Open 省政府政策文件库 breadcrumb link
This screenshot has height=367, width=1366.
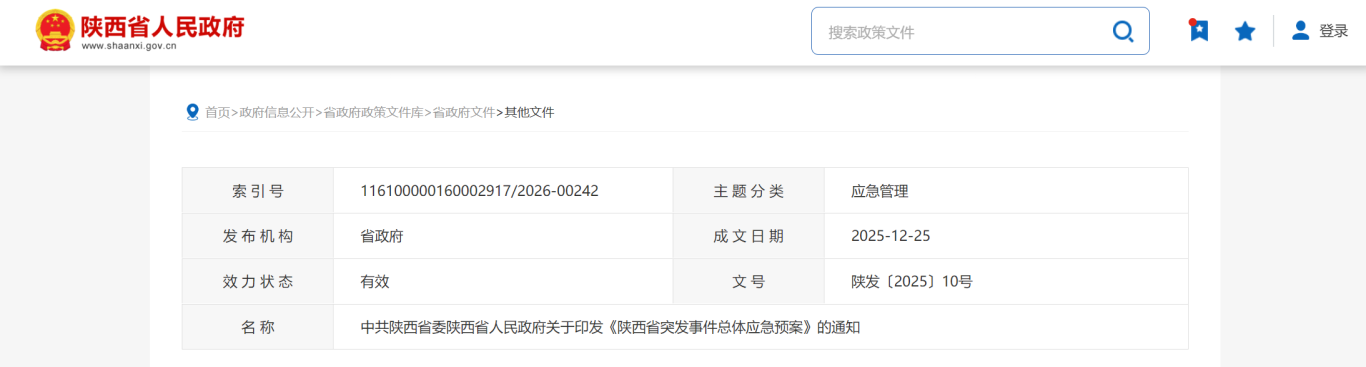[x=373, y=113]
